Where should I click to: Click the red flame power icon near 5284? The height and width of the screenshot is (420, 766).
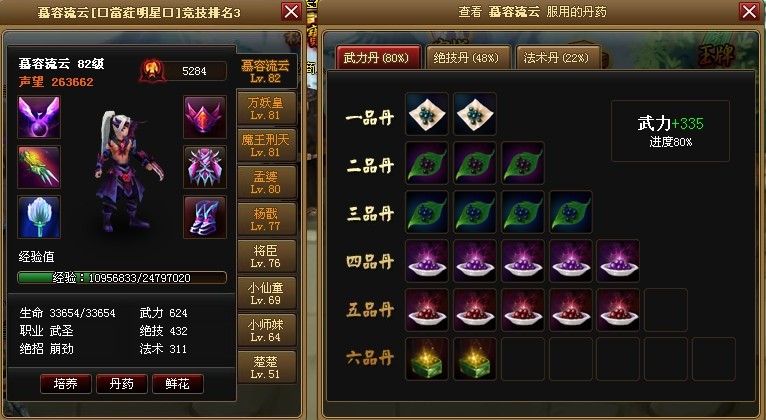click(x=153, y=71)
